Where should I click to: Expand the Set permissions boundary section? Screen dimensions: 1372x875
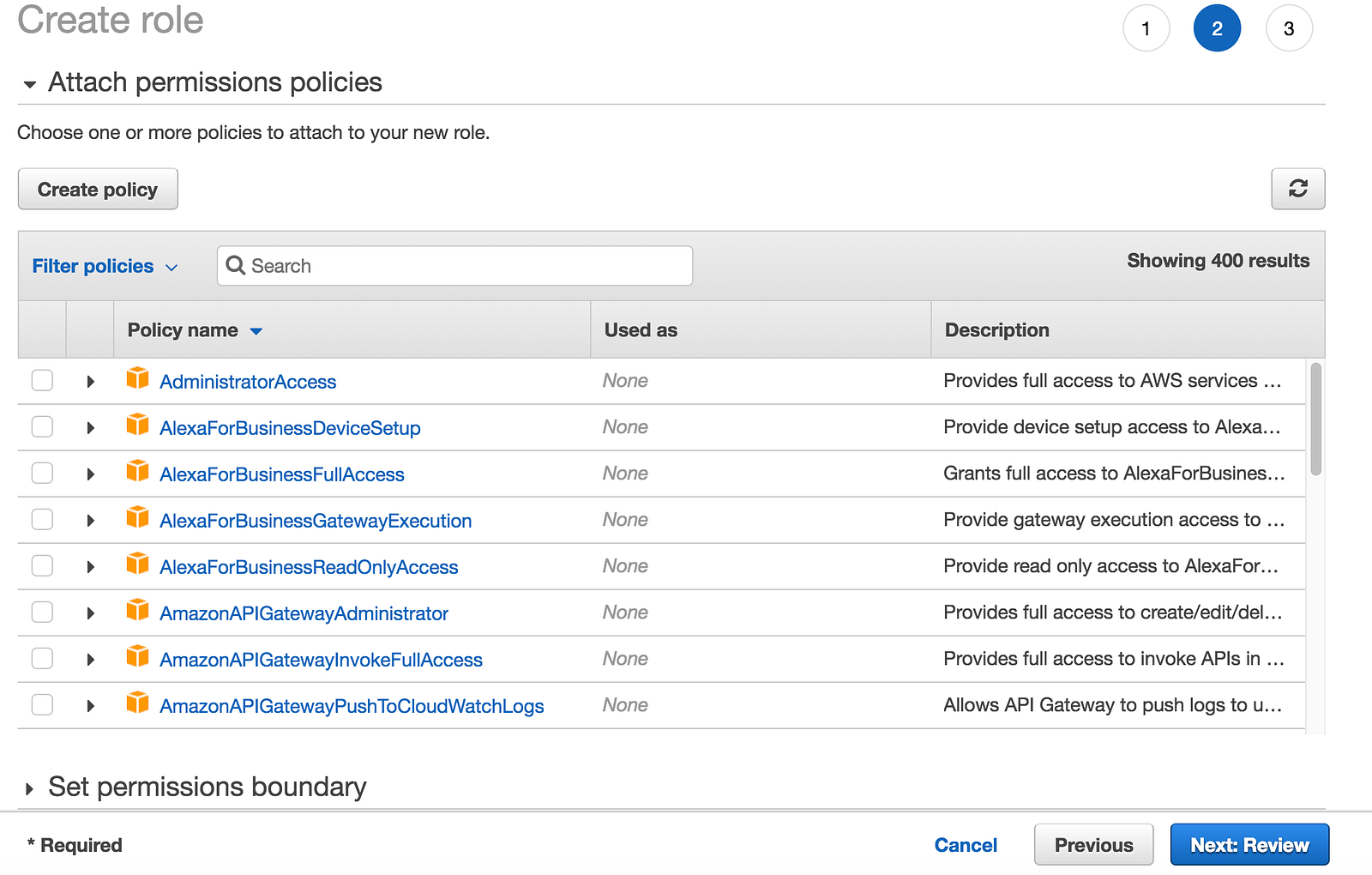[30, 788]
